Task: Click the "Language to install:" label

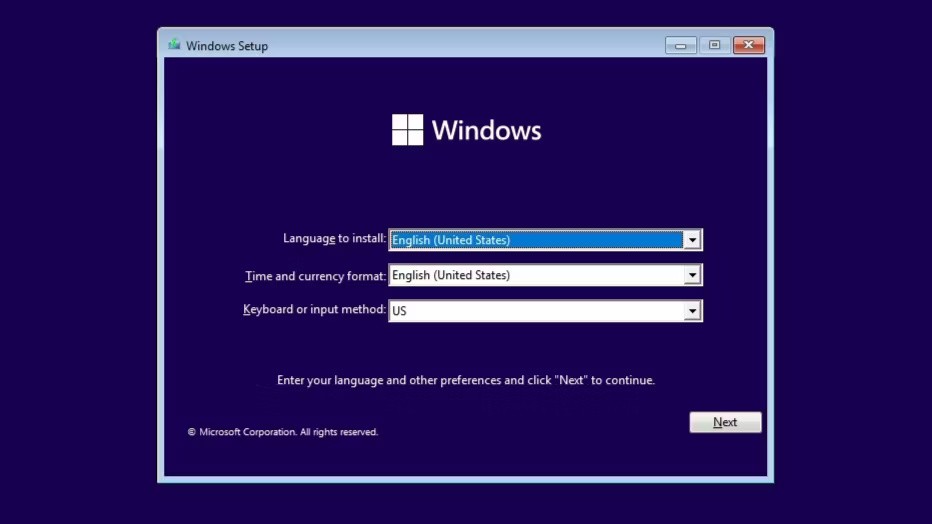Action: [x=334, y=239]
